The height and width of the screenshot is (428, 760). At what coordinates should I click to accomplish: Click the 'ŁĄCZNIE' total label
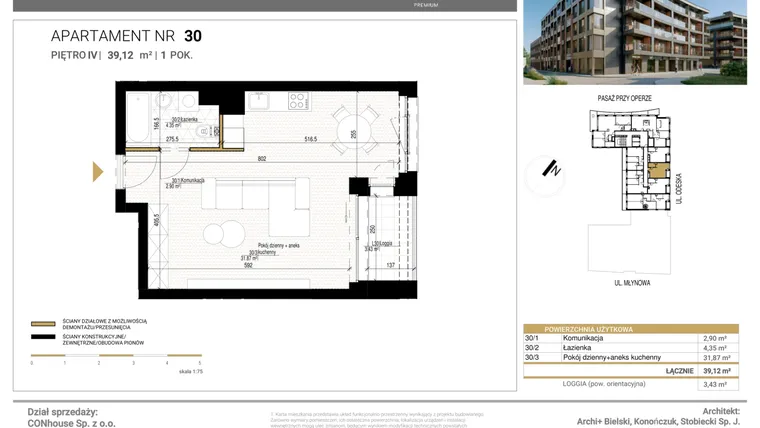(x=680, y=371)
